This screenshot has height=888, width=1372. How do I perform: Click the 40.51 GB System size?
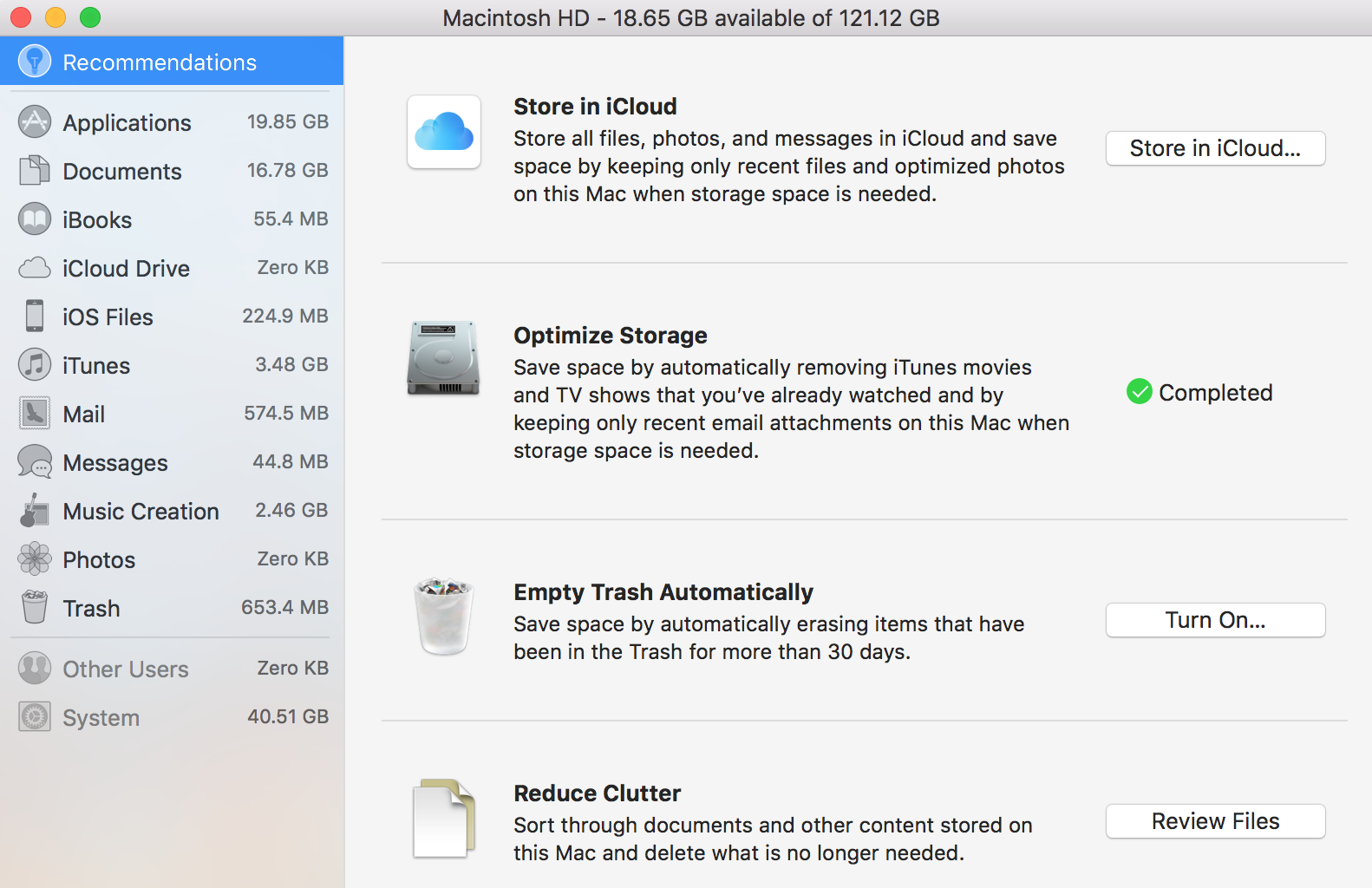pos(288,716)
